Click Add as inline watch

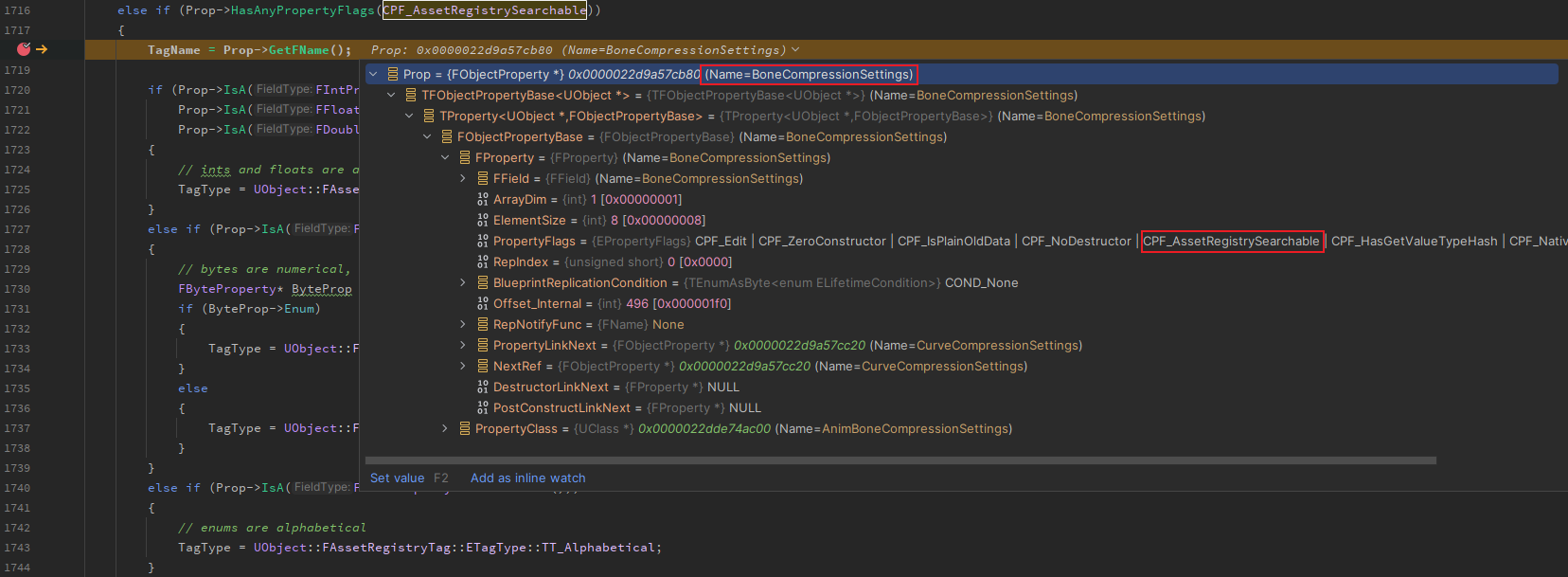(527, 478)
